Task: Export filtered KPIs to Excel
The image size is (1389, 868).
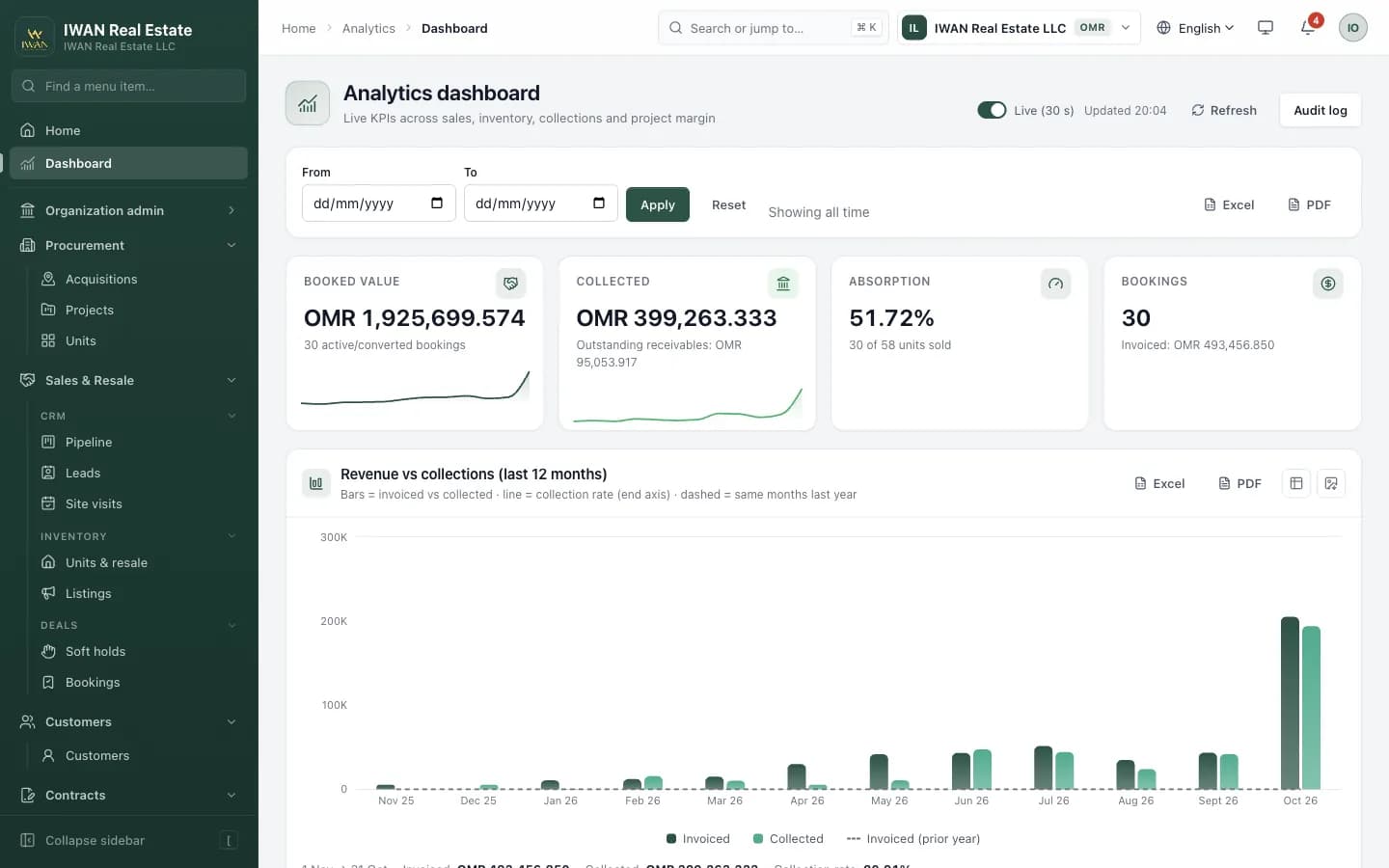Action: pyautogui.click(x=1229, y=204)
